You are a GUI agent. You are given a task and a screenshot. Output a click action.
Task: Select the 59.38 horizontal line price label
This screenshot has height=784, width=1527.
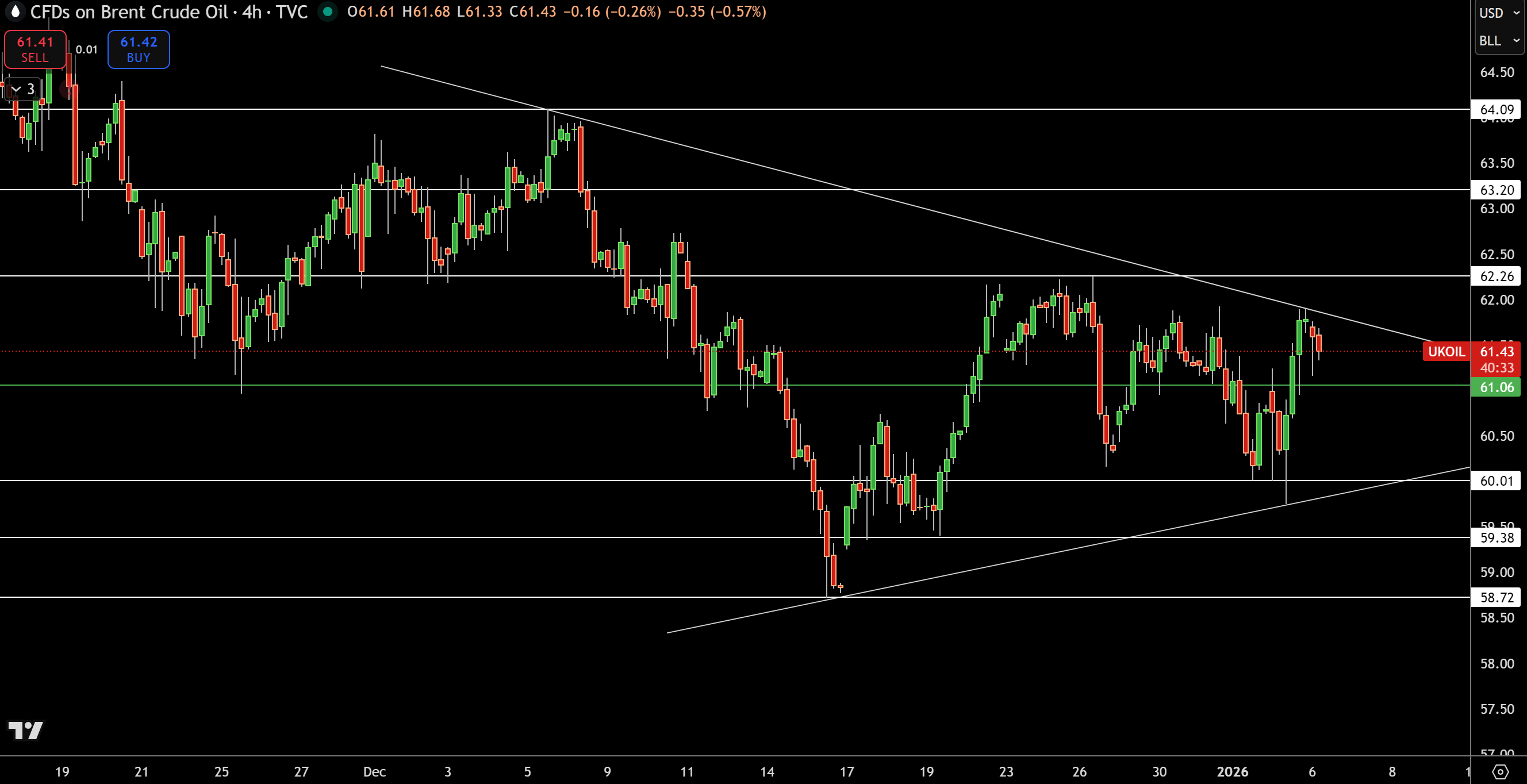coord(1497,538)
